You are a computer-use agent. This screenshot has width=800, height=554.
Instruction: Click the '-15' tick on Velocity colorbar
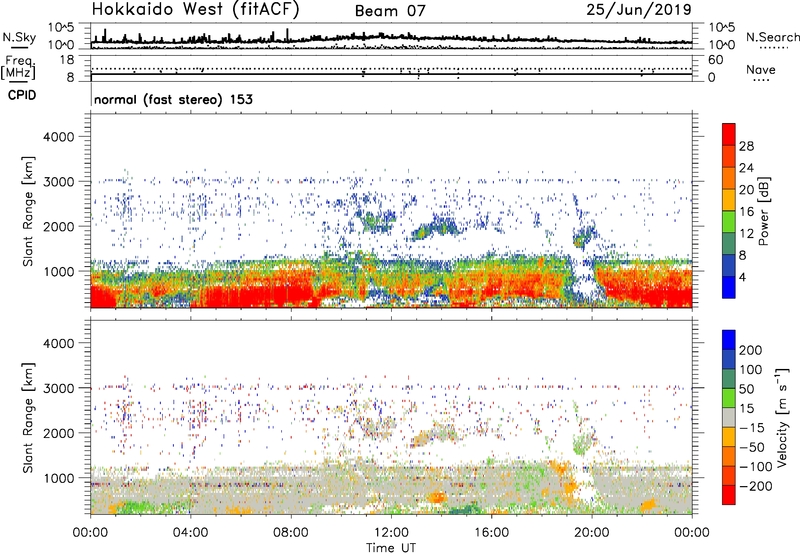(x=751, y=428)
